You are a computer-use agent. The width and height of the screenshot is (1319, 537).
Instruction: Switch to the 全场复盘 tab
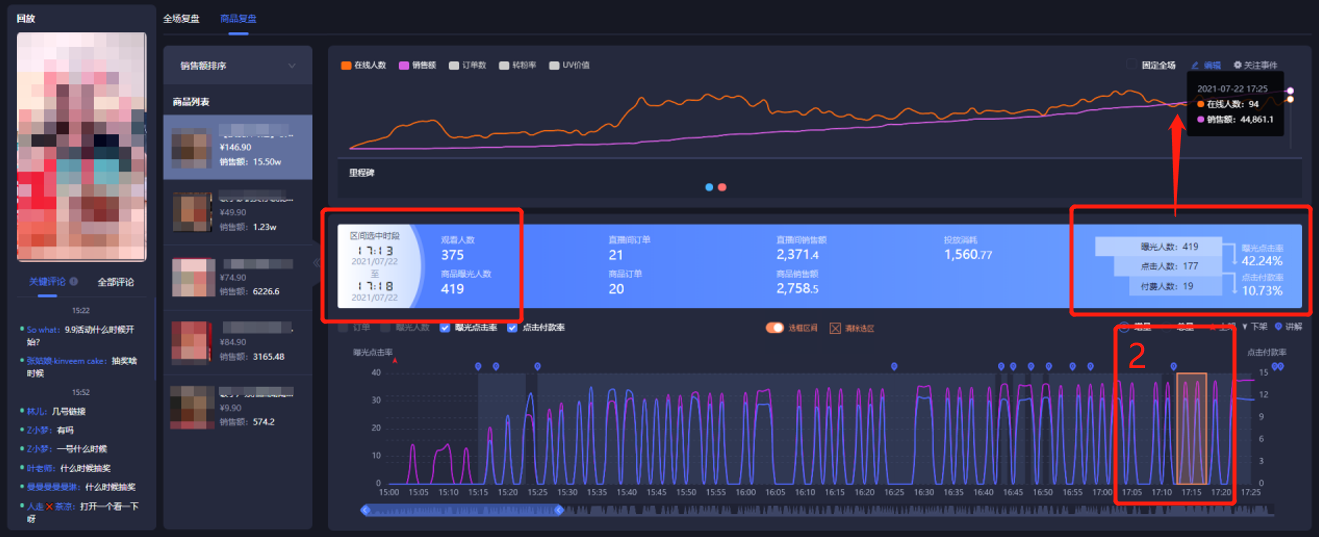pos(181,18)
